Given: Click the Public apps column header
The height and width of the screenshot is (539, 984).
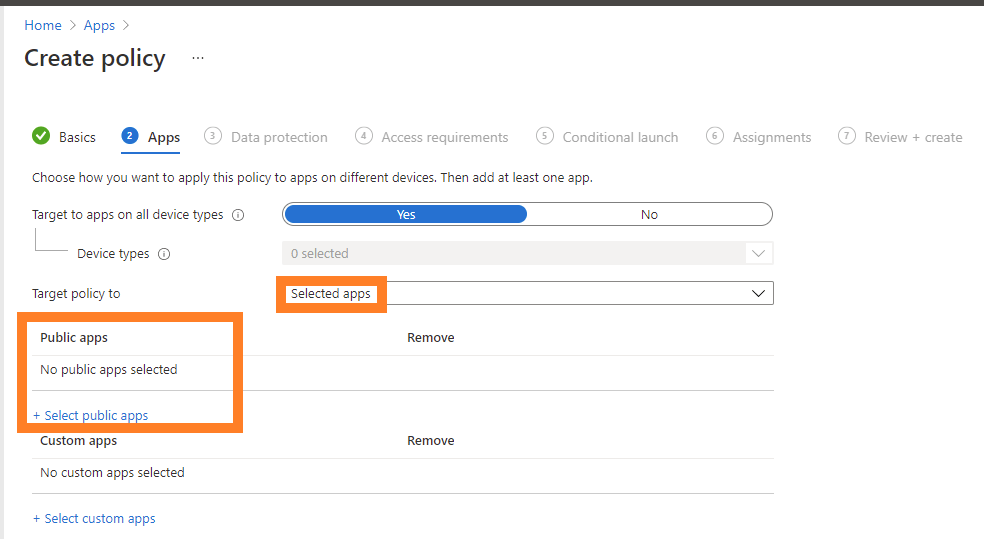Looking at the screenshot, I should (x=74, y=338).
